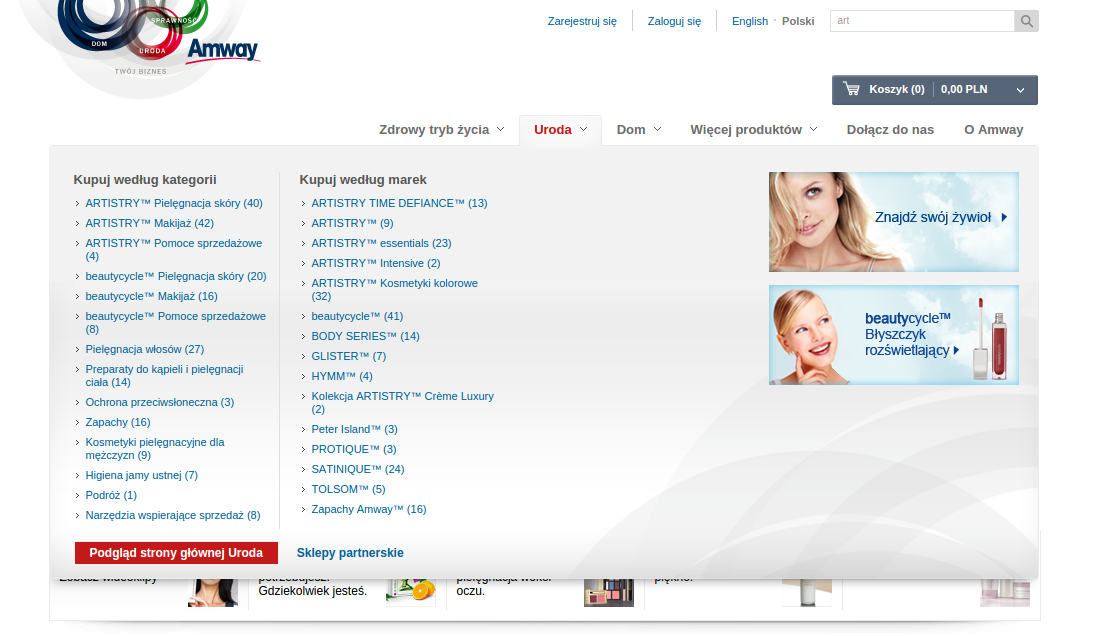Open ARTISTRY (9) brand link

click(x=352, y=224)
